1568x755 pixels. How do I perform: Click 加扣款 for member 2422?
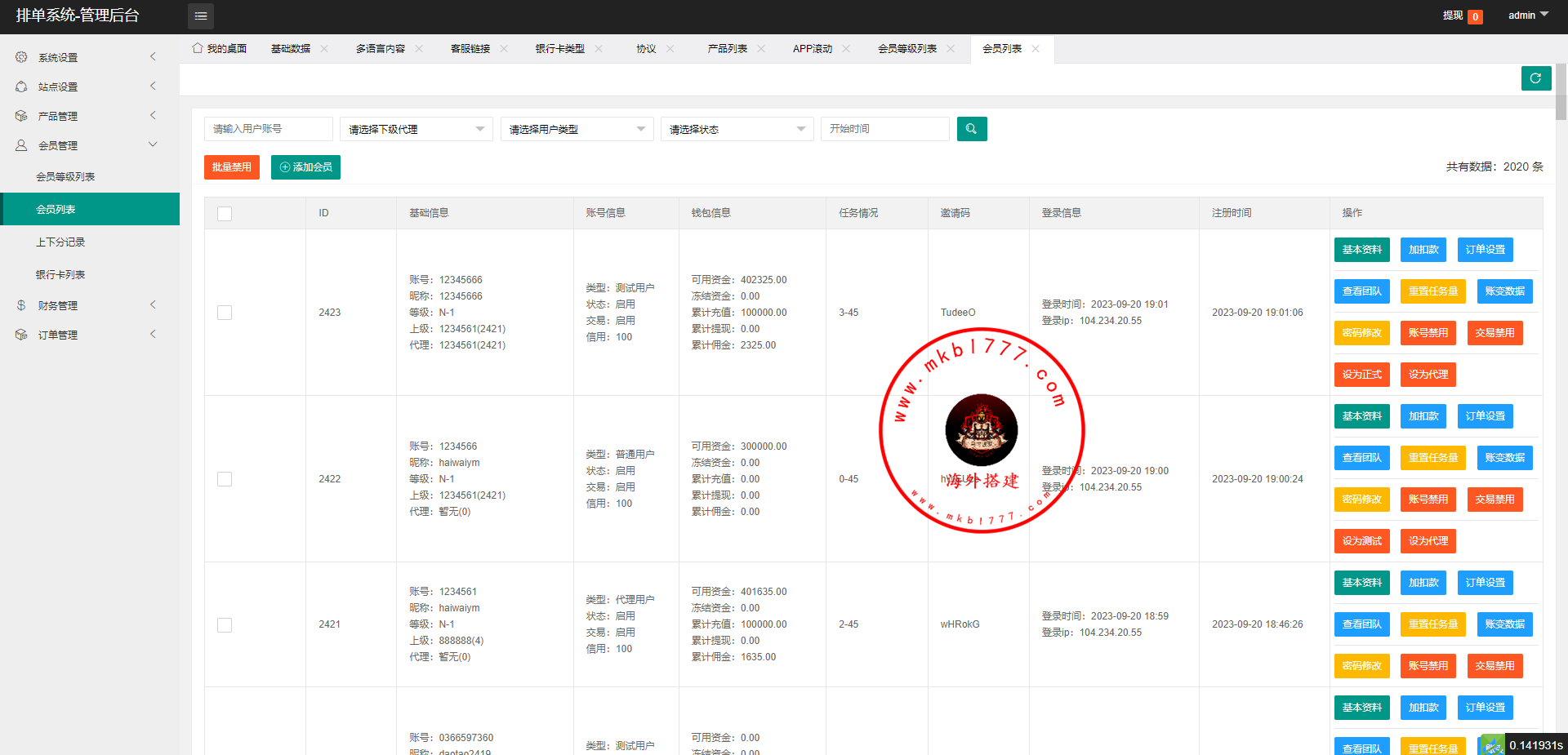pyautogui.click(x=1423, y=416)
